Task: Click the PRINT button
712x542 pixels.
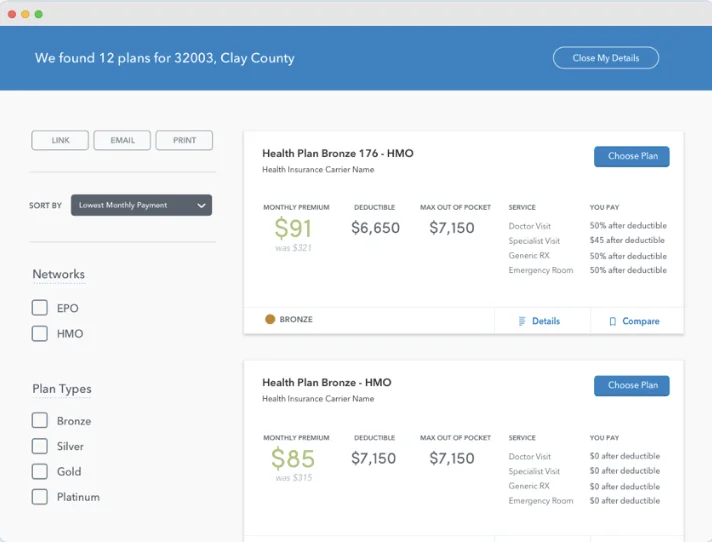Action: (184, 141)
